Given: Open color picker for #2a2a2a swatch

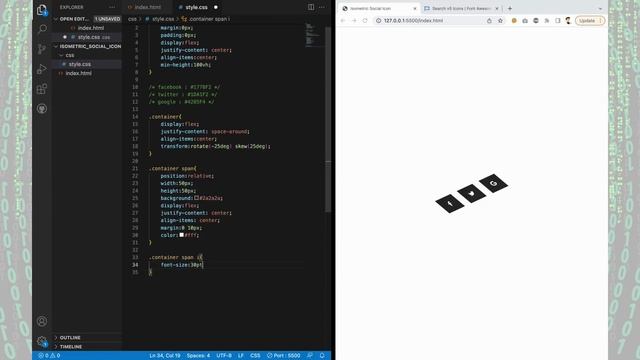Looking at the screenshot, I should tap(196, 198).
